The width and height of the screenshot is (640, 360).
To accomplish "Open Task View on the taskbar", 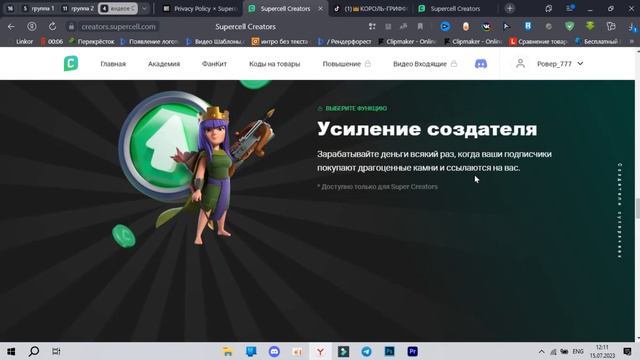I will point(56,351).
